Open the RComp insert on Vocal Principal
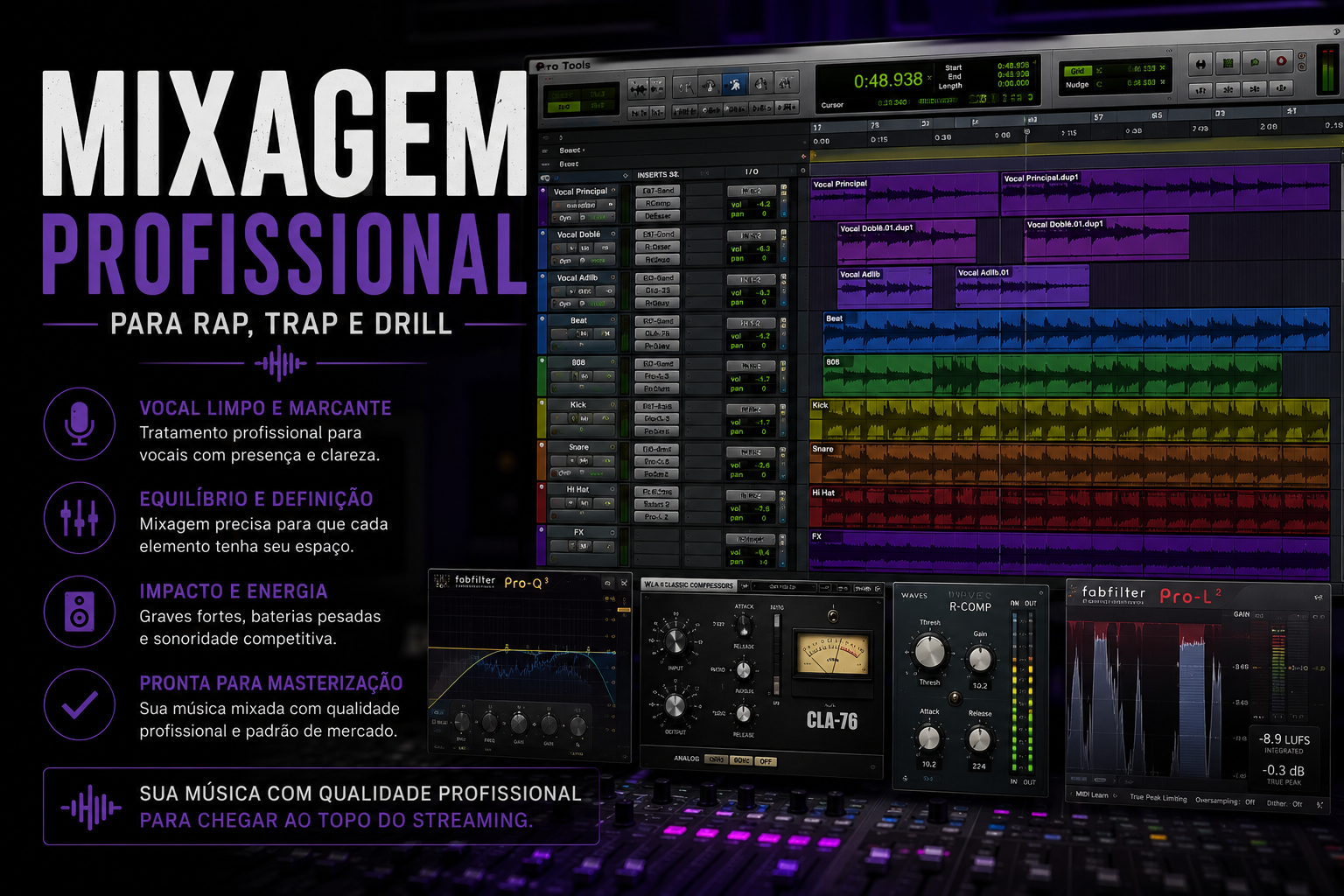1344x896 pixels. point(658,203)
